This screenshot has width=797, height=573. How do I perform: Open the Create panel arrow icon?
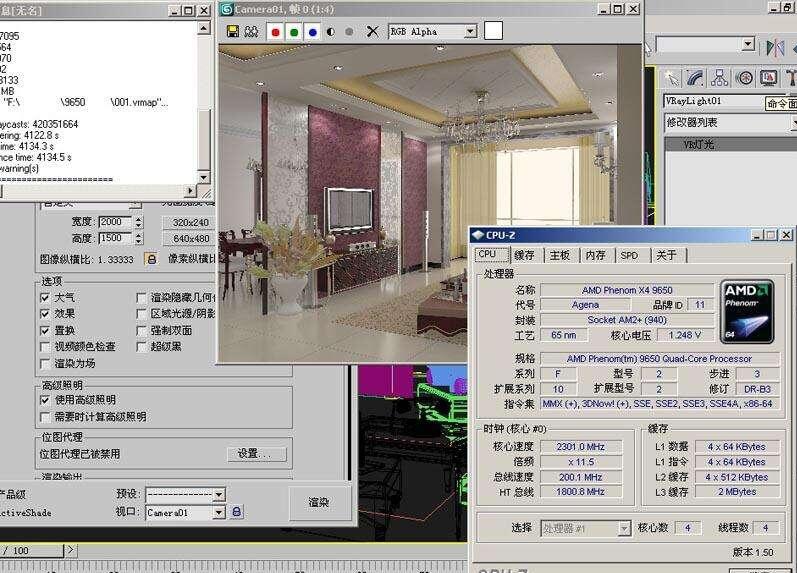tap(672, 78)
